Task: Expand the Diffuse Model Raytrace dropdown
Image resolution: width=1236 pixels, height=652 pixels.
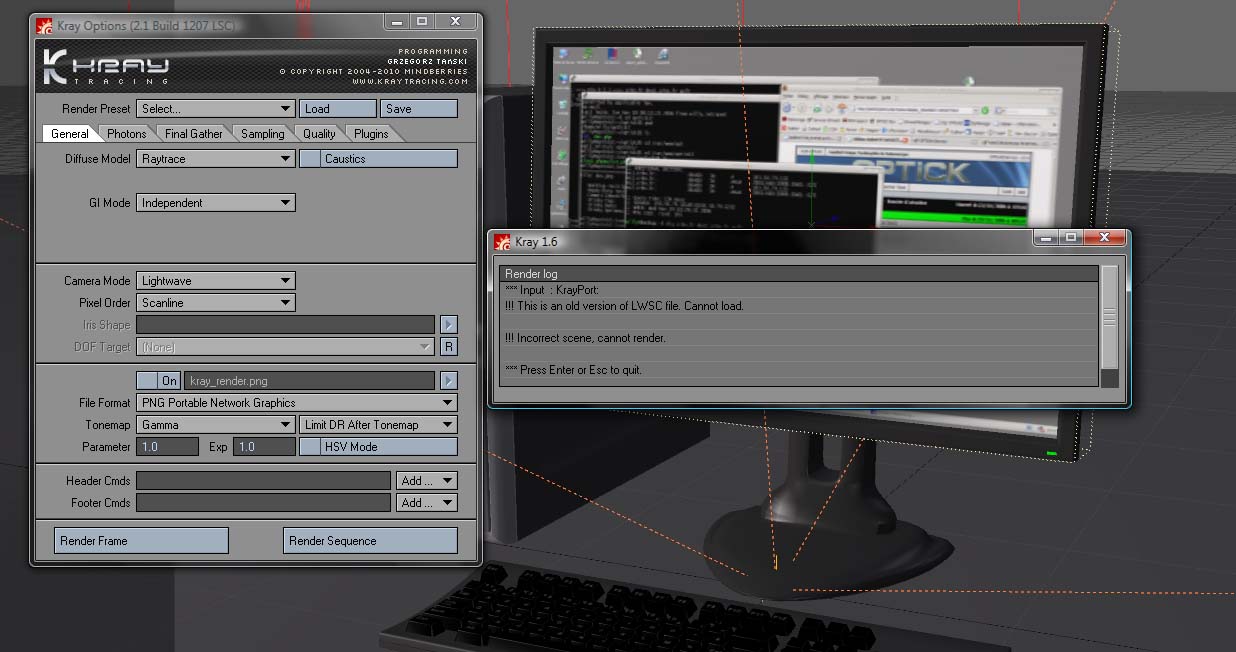Action: pos(215,159)
